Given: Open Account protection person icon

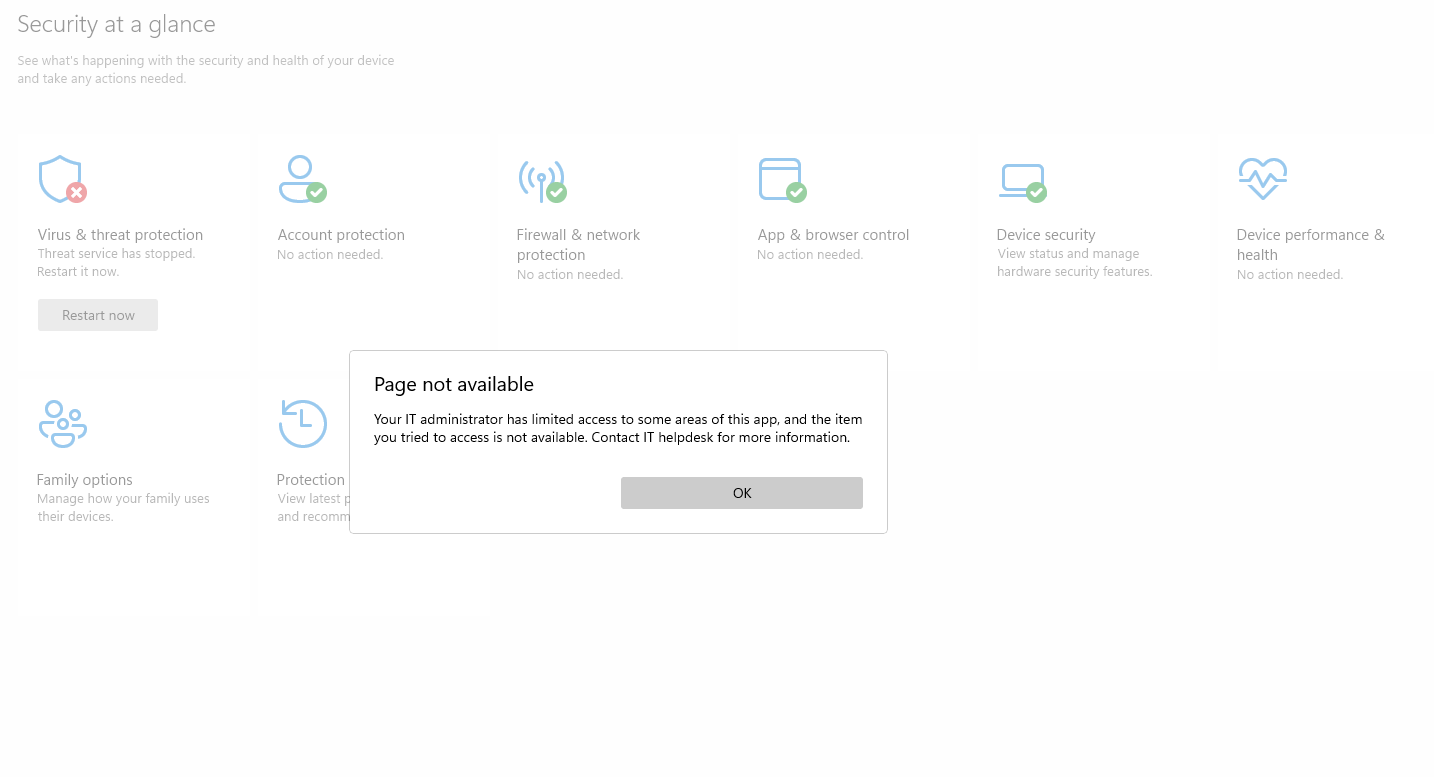Looking at the screenshot, I should click(x=302, y=179).
